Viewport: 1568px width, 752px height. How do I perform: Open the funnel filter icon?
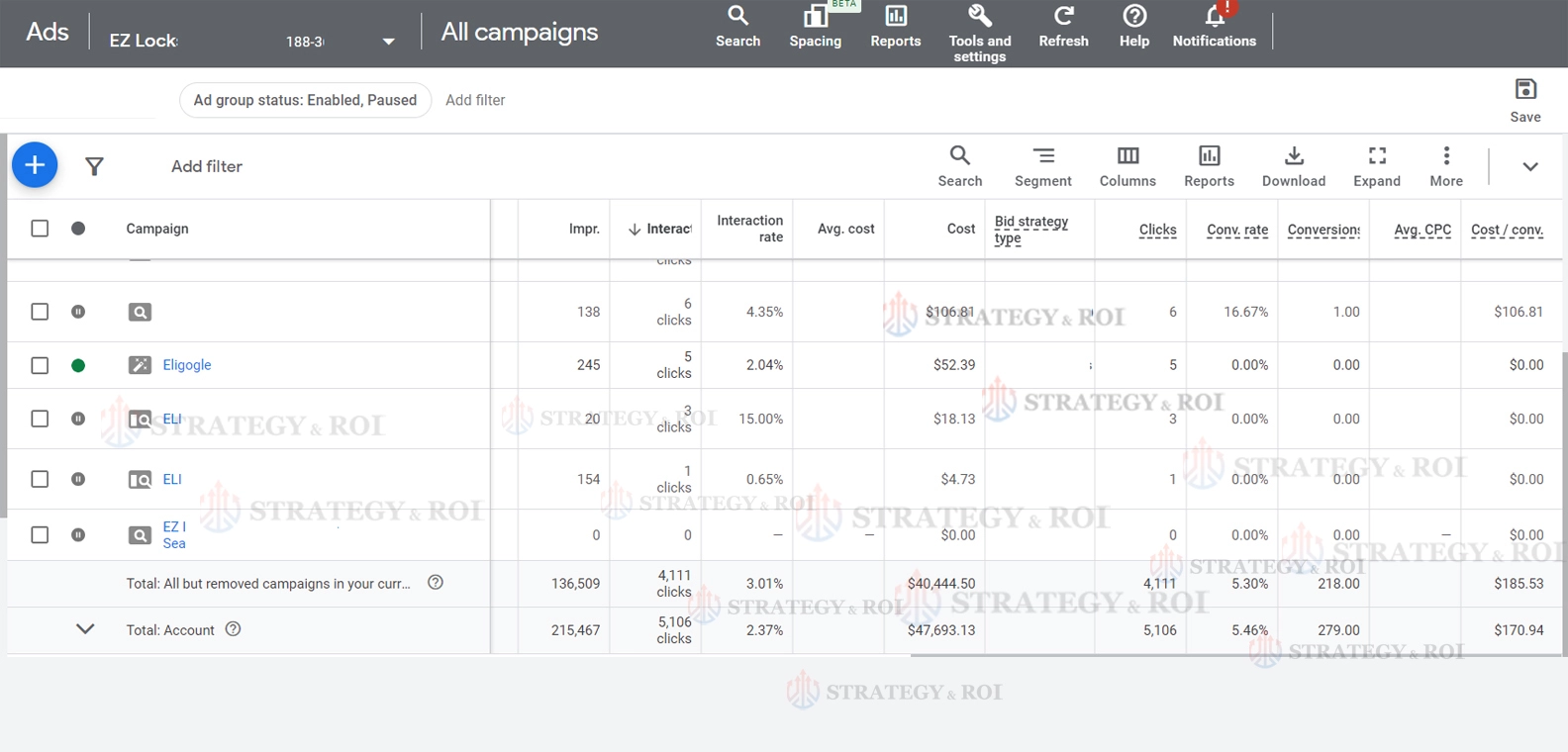pos(94,166)
